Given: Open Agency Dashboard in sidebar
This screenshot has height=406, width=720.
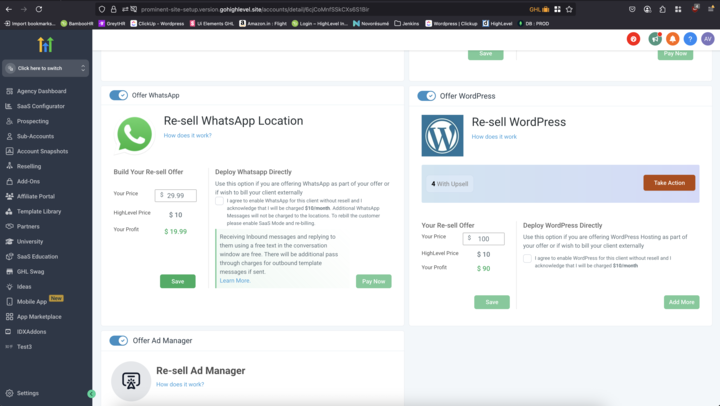Looking at the screenshot, I should [x=41, y=91].
